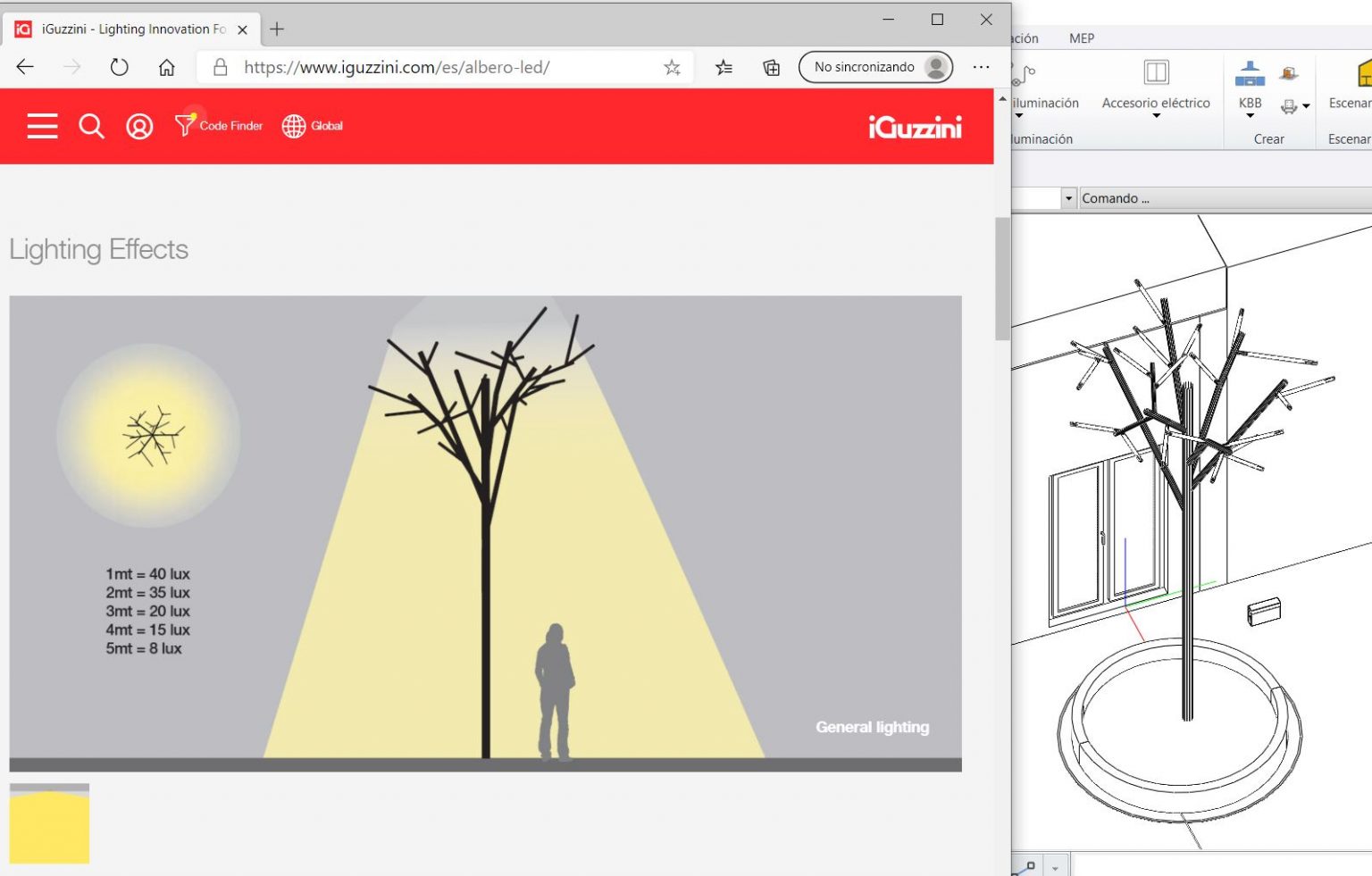This screenshot has width=1372, height=876.
Task: Click the Comando input field
Action: click(1224, 198)
